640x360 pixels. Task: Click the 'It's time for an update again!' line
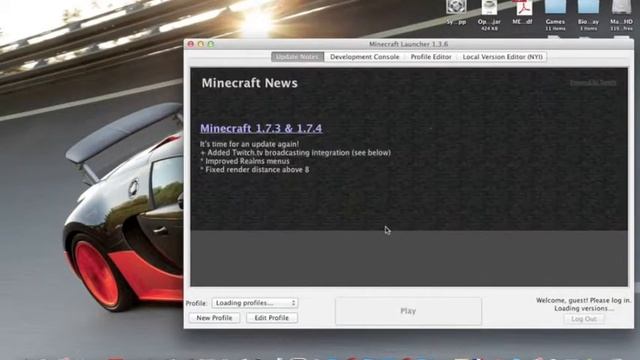point(249,144)
